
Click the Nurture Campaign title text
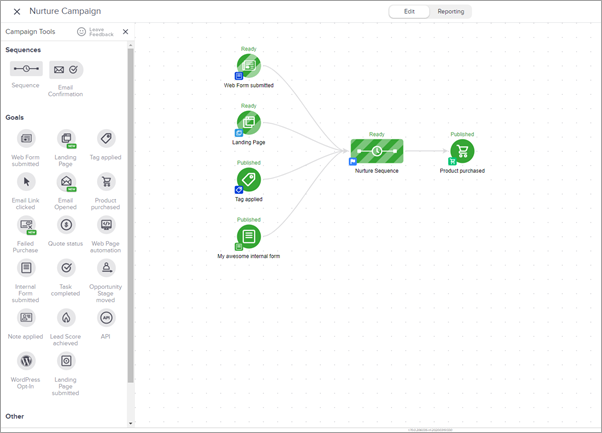[65, 11]
